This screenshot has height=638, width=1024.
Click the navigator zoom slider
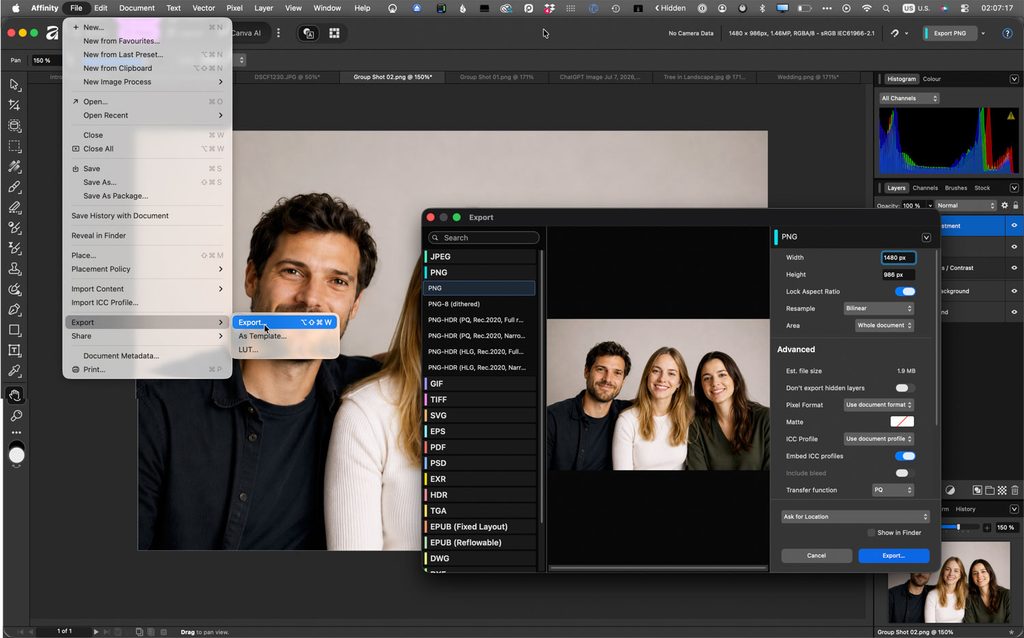[959, 527]
